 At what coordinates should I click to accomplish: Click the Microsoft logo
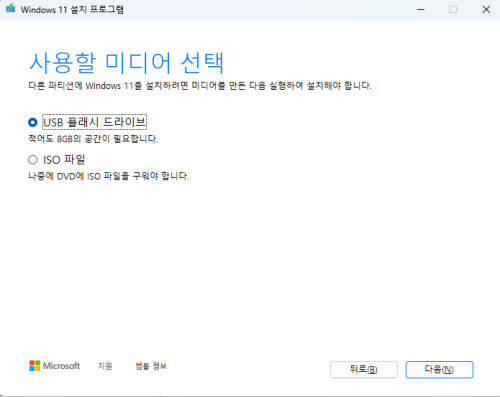pyautogui.click(x=55, y=366)
